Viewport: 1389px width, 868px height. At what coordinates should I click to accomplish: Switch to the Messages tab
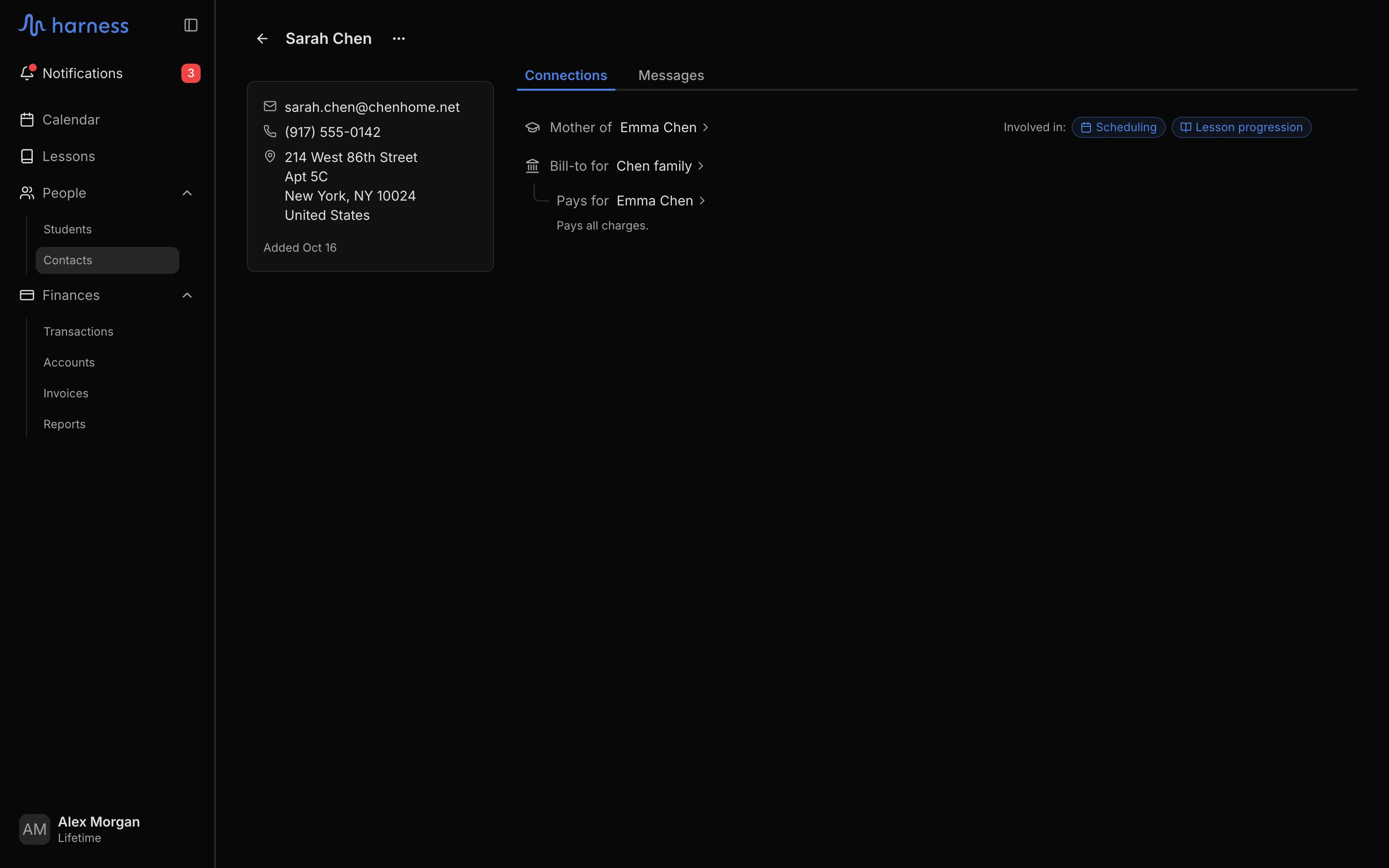pyautogui.click(x=671, y=75)
